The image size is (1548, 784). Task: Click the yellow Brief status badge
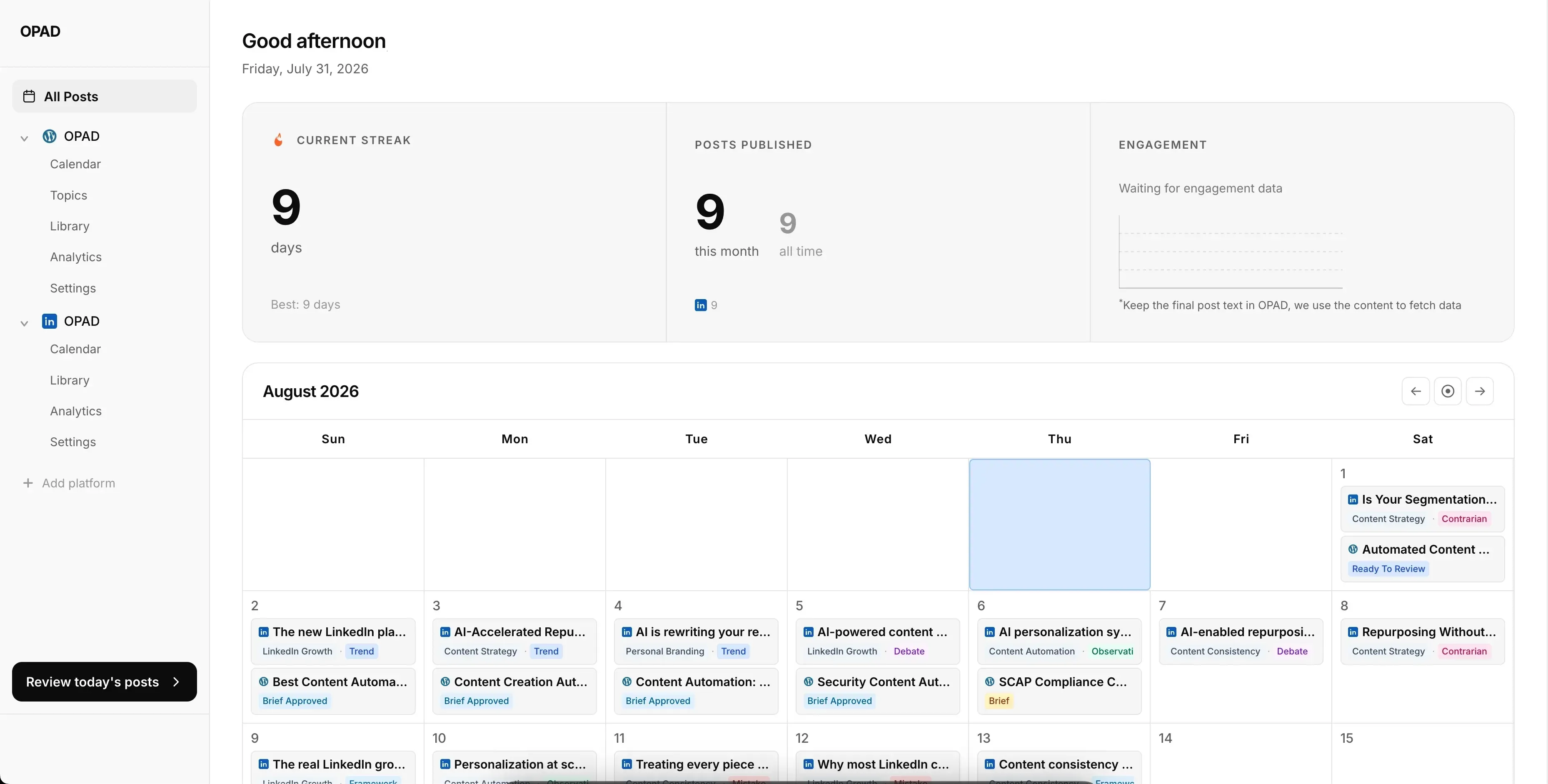(999, 701)
